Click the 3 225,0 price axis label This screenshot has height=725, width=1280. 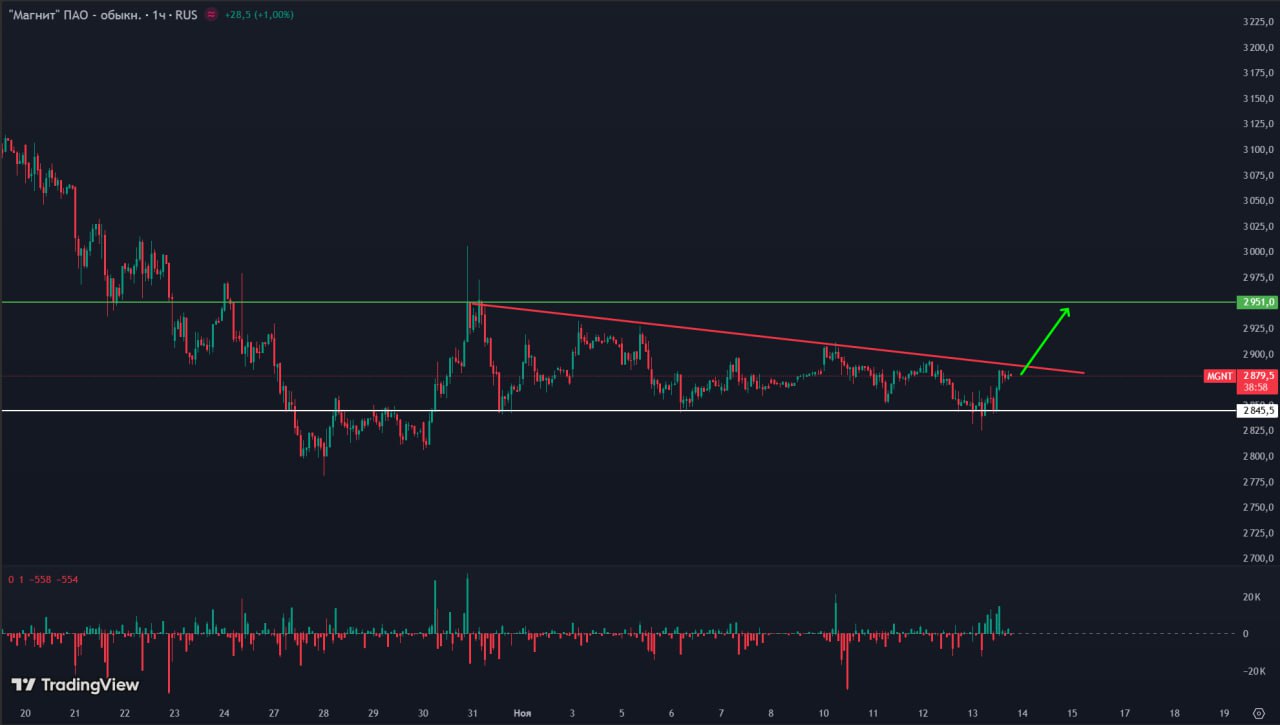pyautogui.click(x=1256, y=22)
